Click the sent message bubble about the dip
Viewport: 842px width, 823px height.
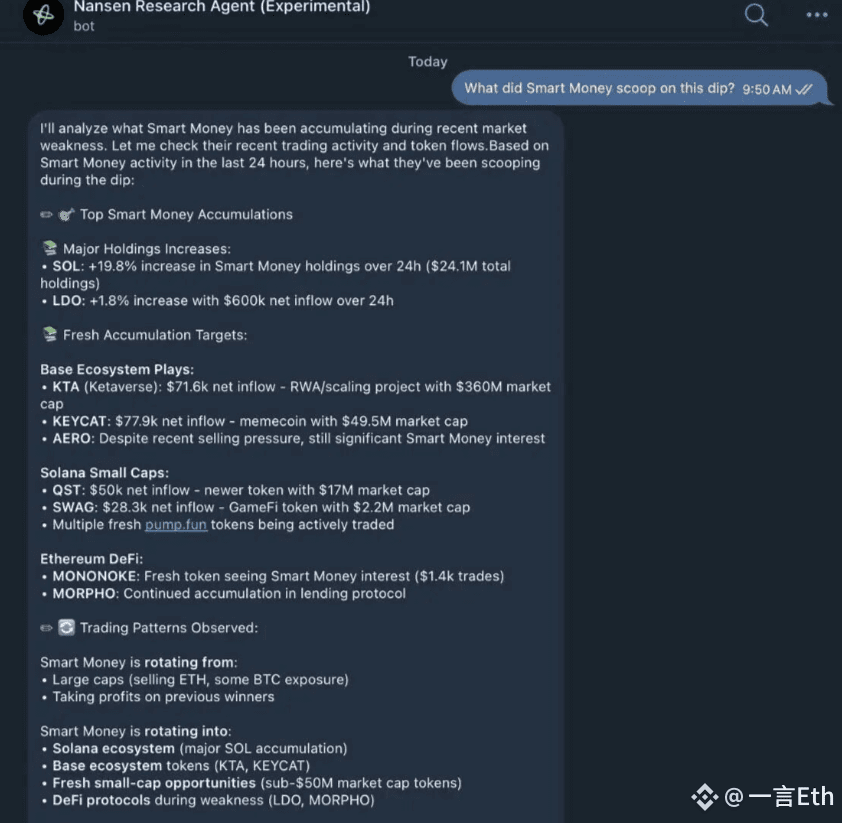pos(639,89)
